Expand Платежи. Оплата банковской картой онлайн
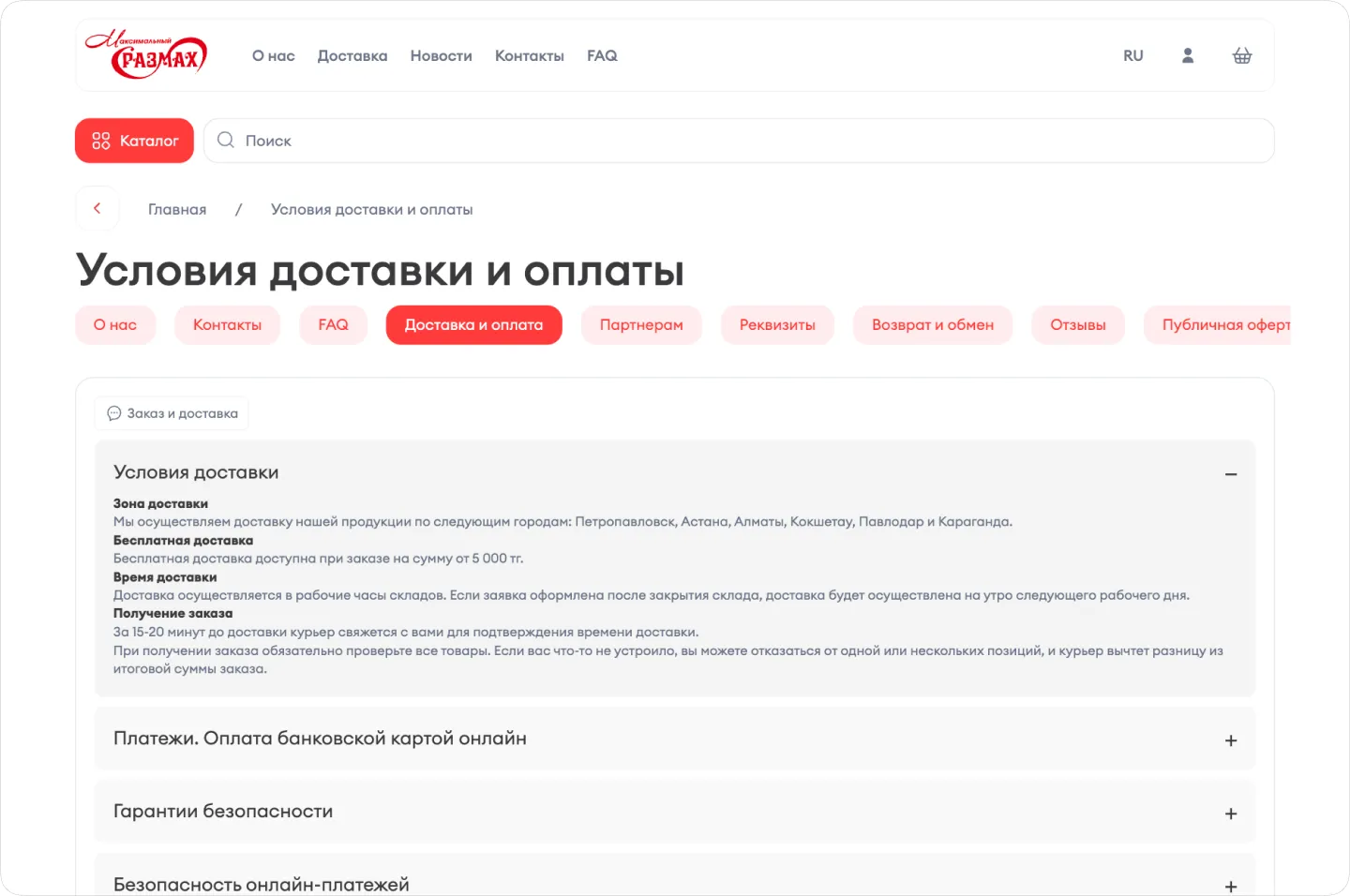The height and width of the screenshot is (896, 1350). click(x=1230, y=739)
